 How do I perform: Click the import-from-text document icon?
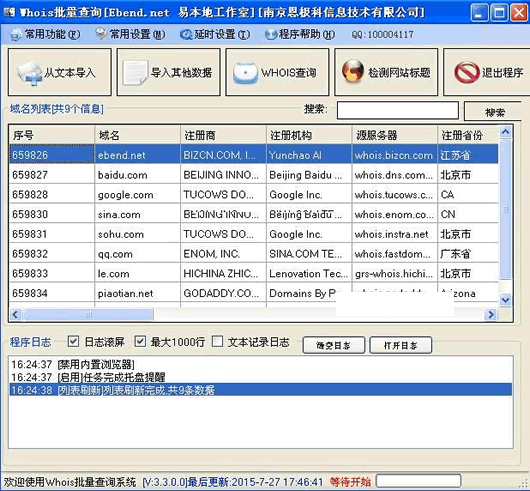29,73
